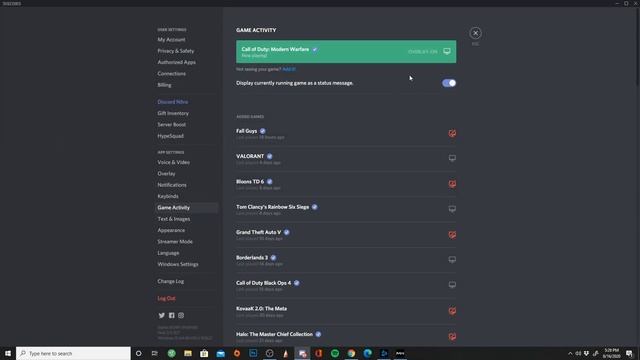Toggle overlay for Call of Duty Black Ops 4

(x=452, y=284)
